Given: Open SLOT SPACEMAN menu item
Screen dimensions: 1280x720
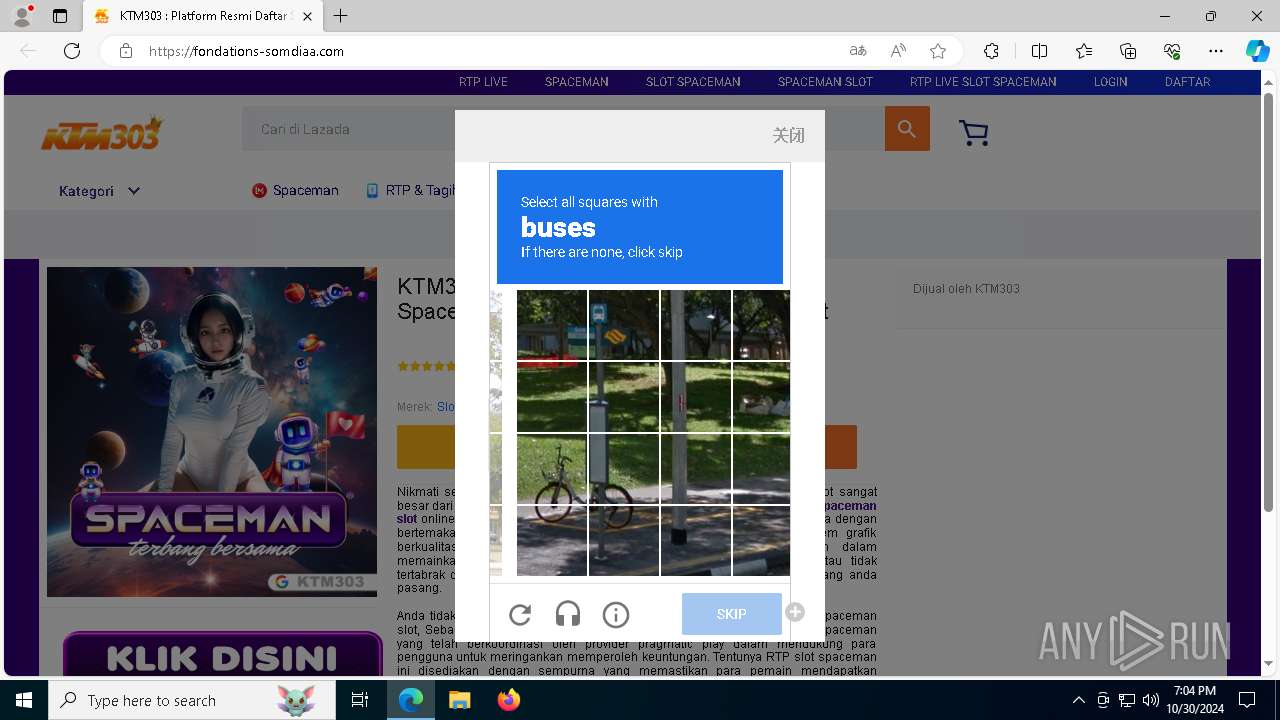Looking at the screenshot, I should click(x=693, y=82).
